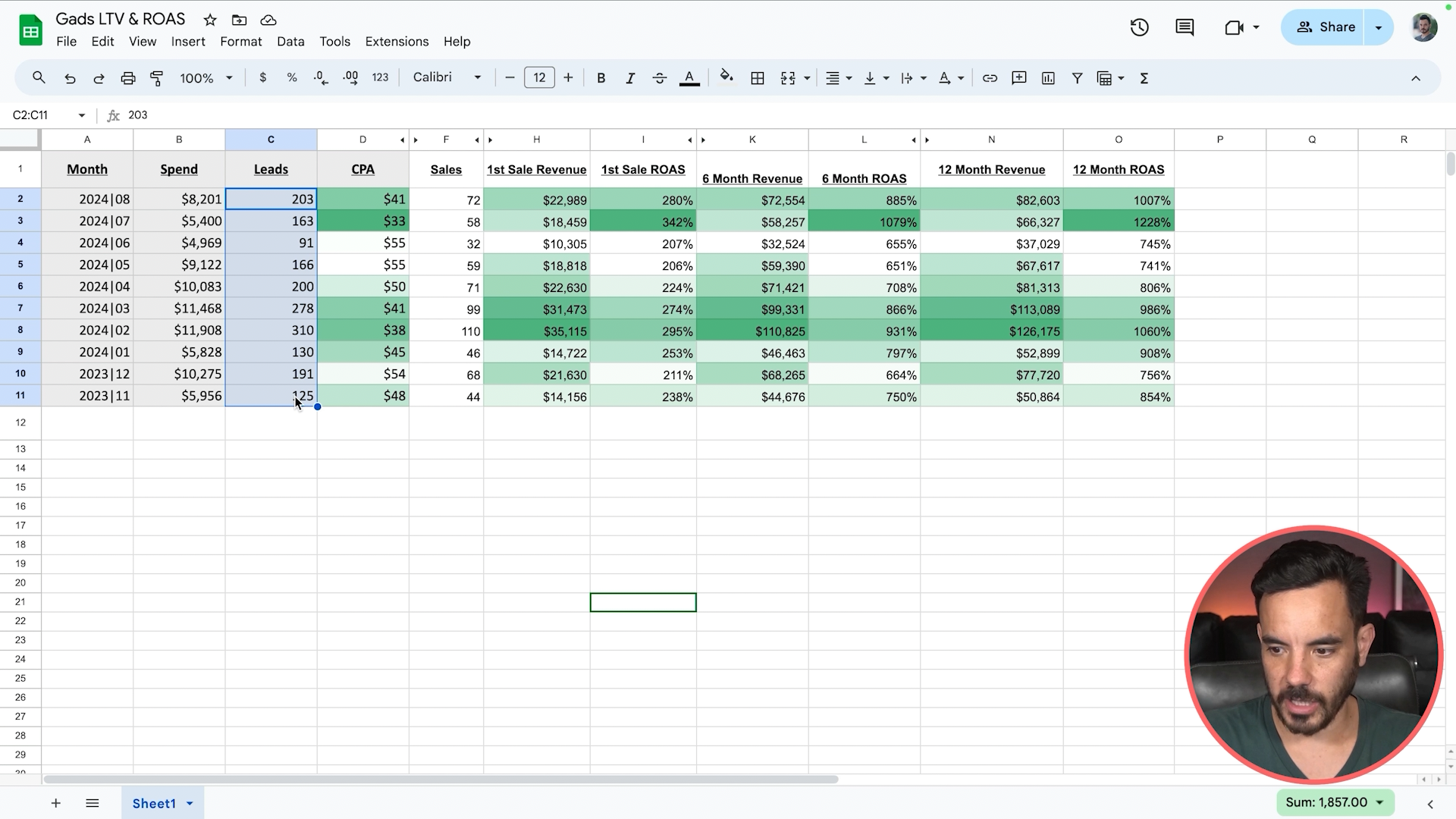
Task: Toggle italic formatting
Action: point(629,78)
